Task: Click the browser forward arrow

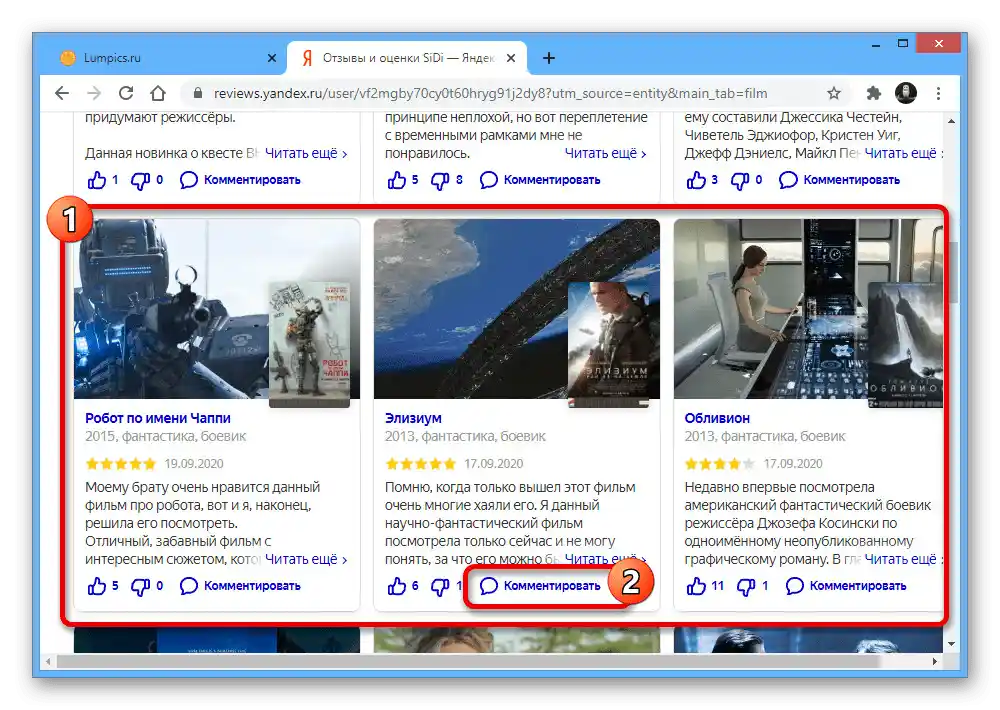Action: click(x=94, y=93)
